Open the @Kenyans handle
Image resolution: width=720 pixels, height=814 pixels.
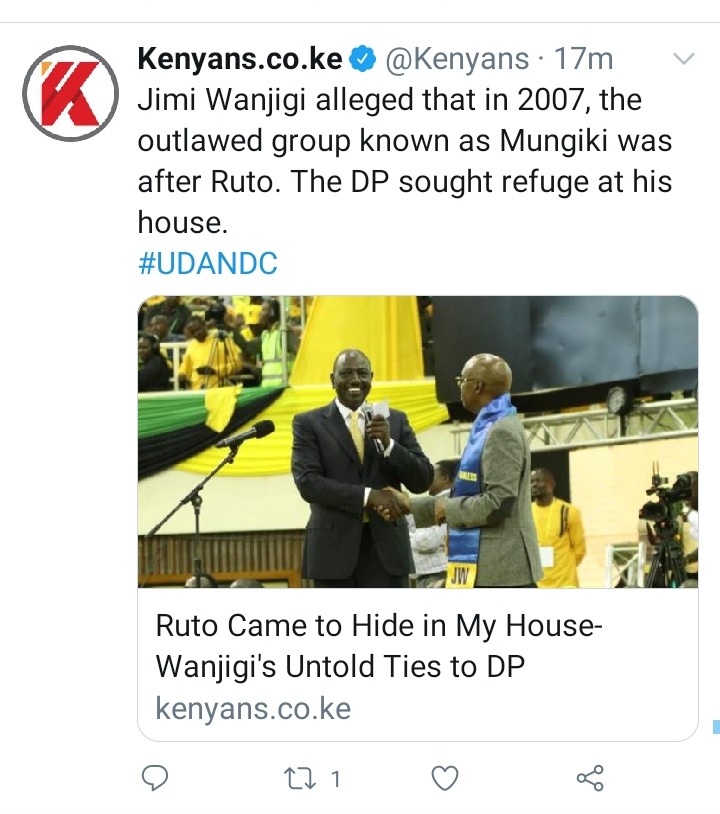point(456,59)
